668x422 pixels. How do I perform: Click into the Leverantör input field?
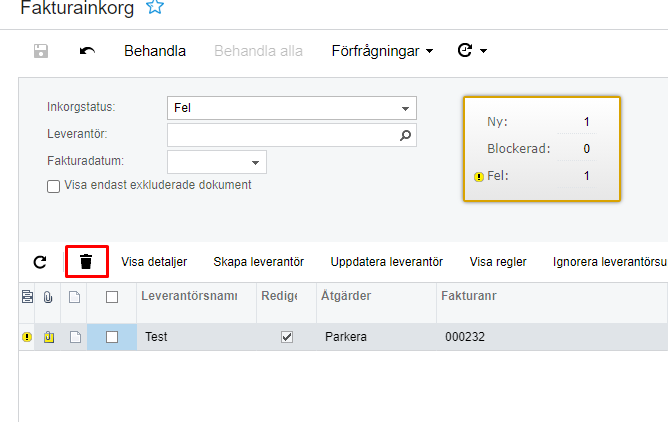280,135
